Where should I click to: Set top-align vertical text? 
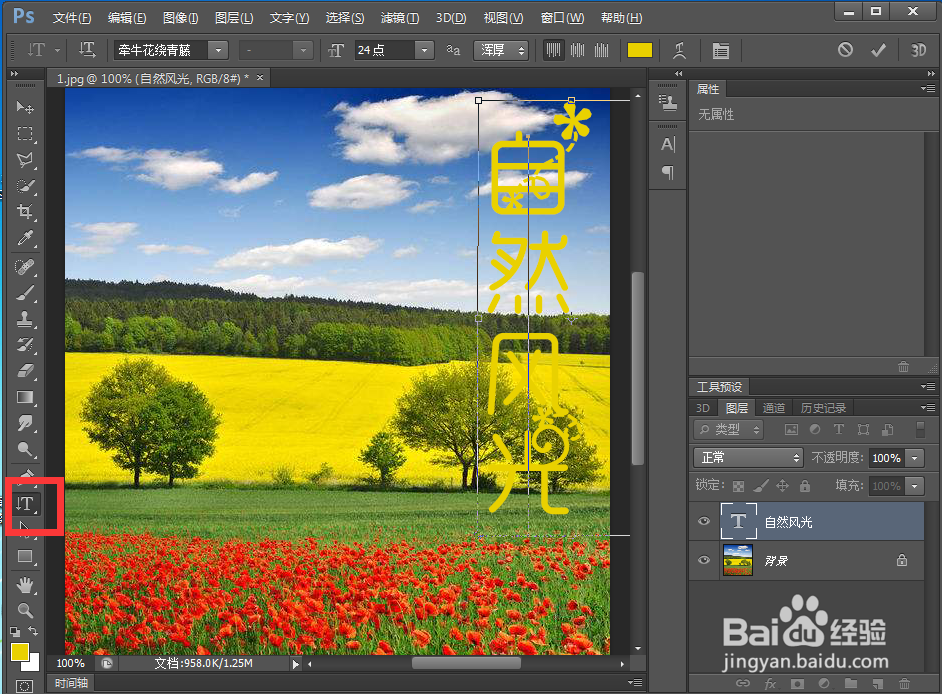[553, 50]
